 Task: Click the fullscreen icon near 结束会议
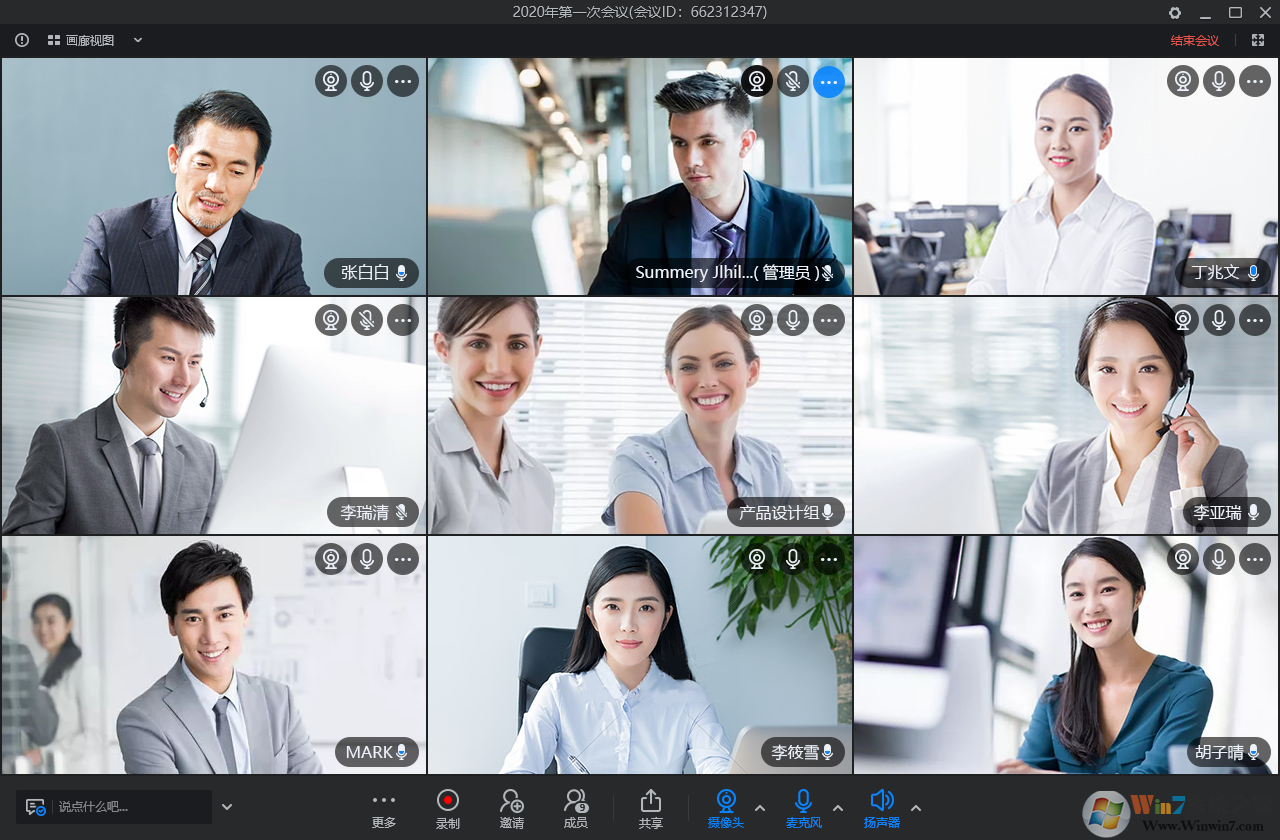1257,40
